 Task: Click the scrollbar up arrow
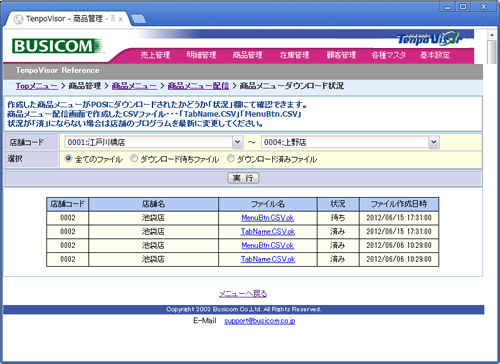[x=492, y=34]
